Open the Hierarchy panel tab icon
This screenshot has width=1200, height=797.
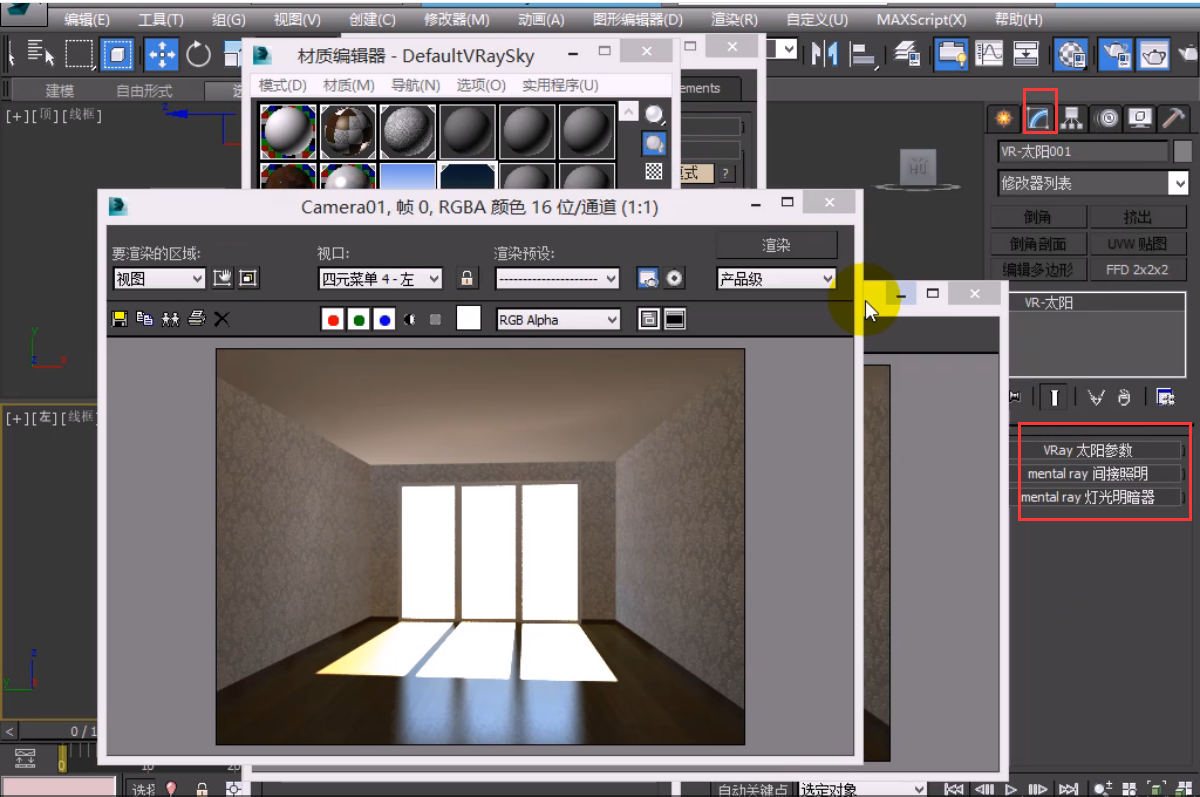click(1072, 119)
